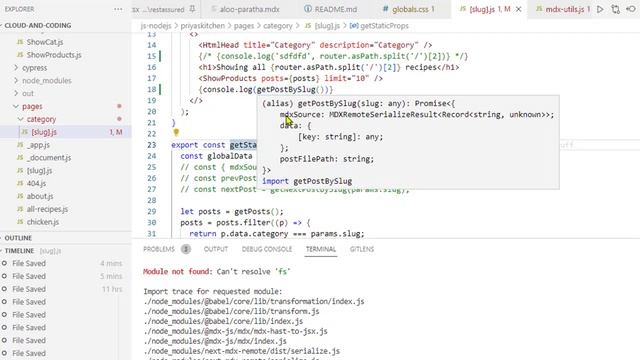Image resolution: width=640 pixels, height=360 pixels.
Task: Open the Debug Console tab
Action: (x=267, y=249)
